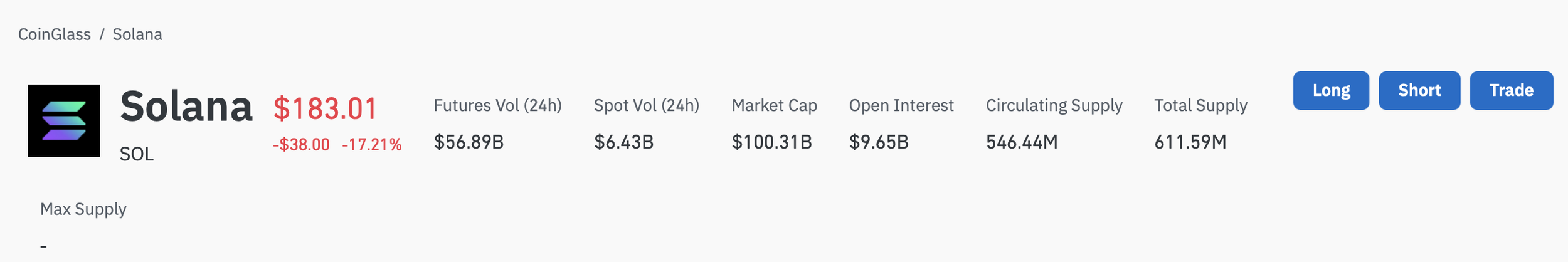Click the -17.21% change percentage

pos(371,145)
